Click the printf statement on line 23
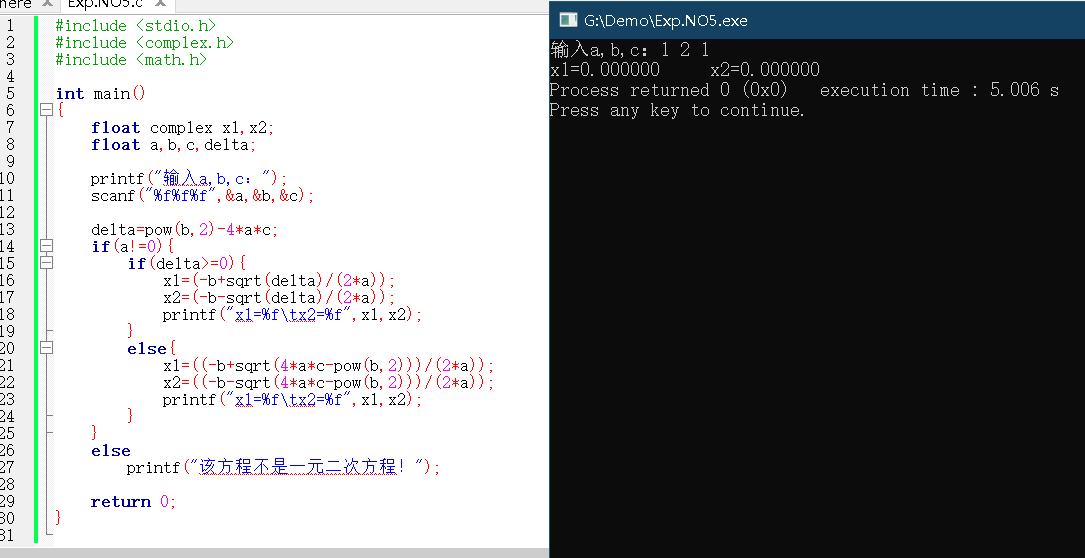Viewport: 1085px width, 558px height. [292, 399]
